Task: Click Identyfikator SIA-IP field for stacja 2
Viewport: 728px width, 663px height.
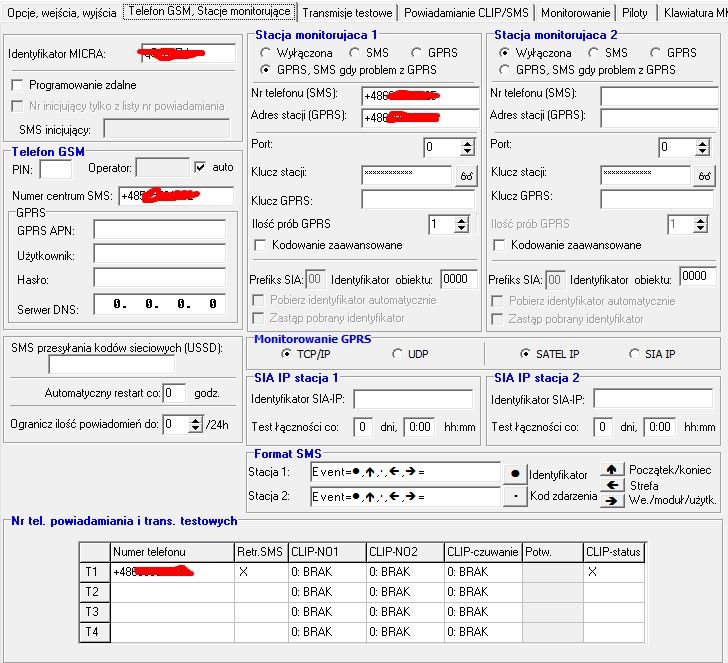Action: (653, 399)
